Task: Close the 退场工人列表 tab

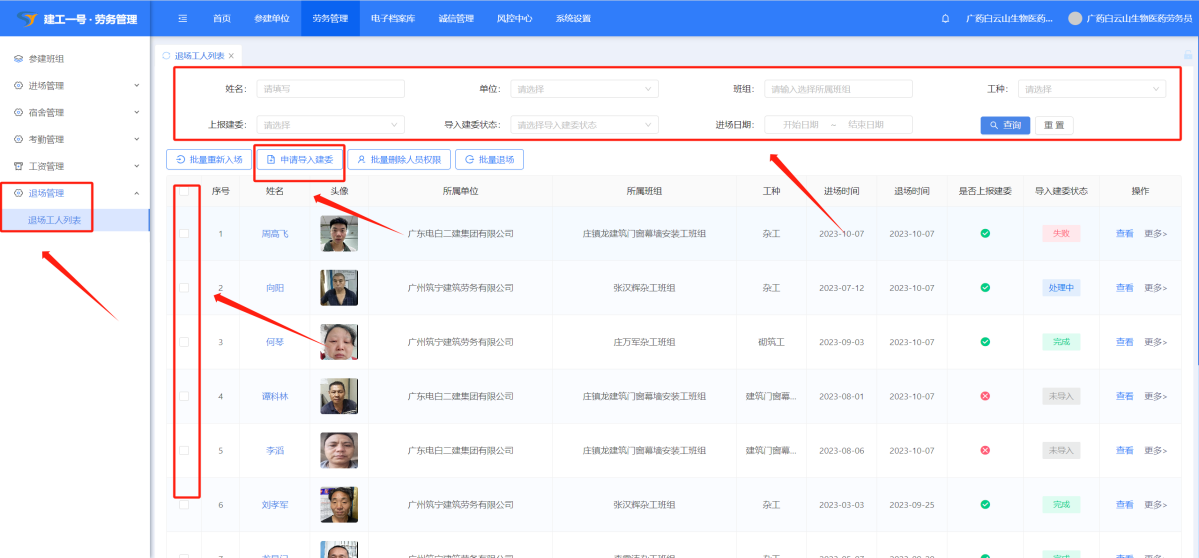Action: (x=231, y=56)
